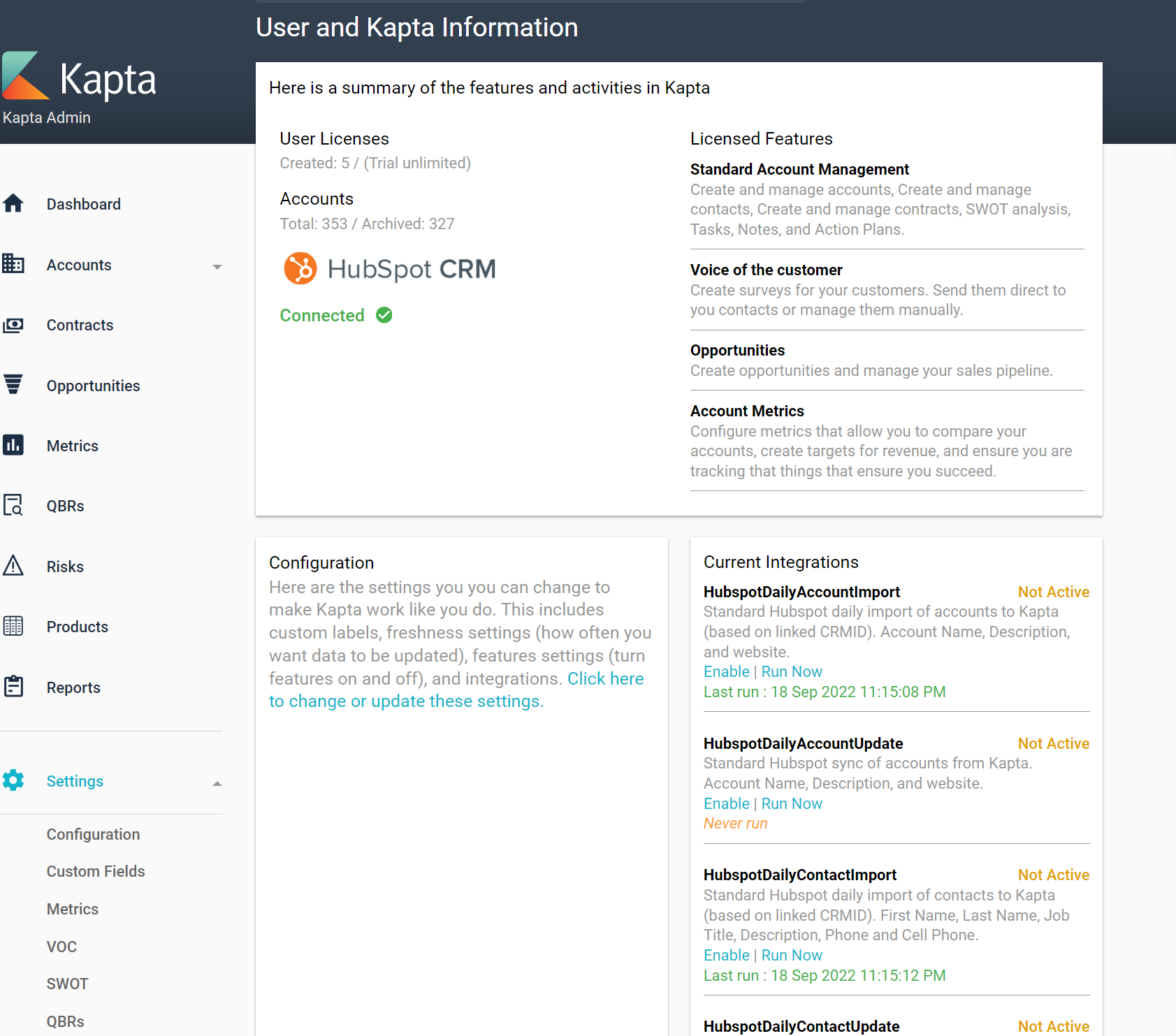This screenshot has height=1036, width=1176.
Task: Click the Products grid icon
Action: tap(13, 626)
